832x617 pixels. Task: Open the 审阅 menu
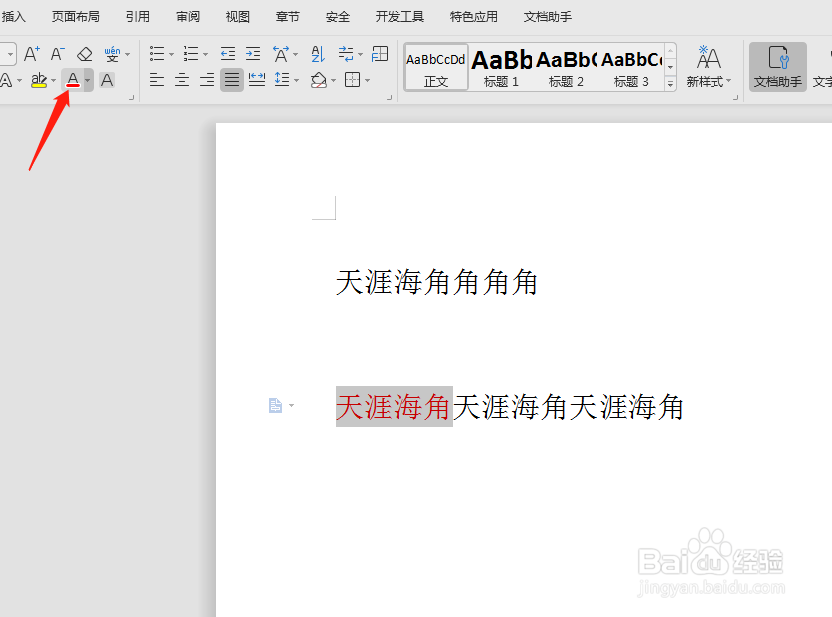point(188,16)
